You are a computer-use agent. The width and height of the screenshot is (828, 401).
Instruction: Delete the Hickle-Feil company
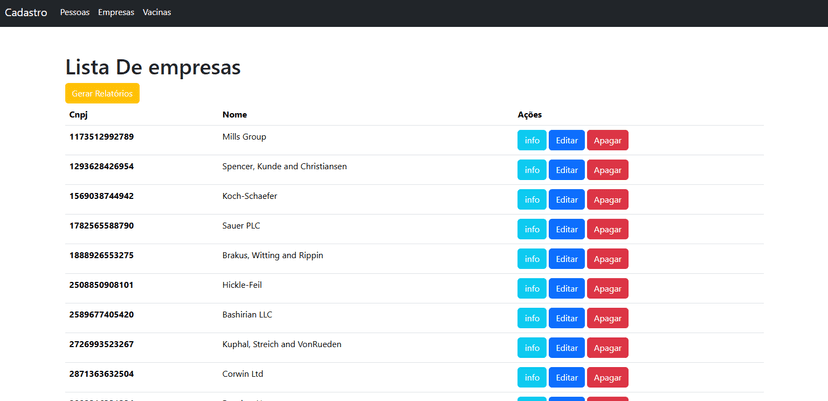607,289
